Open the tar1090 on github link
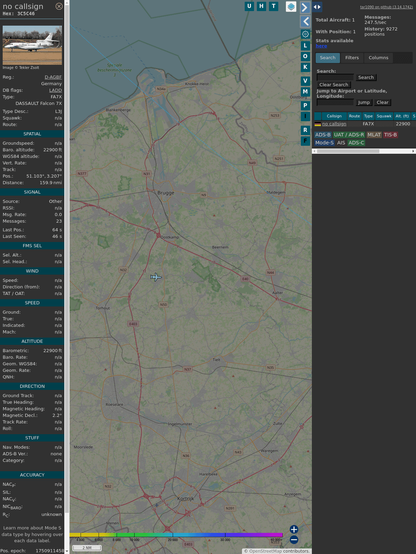This screenshot has height=554, width=416. click(x=386, y=7)
